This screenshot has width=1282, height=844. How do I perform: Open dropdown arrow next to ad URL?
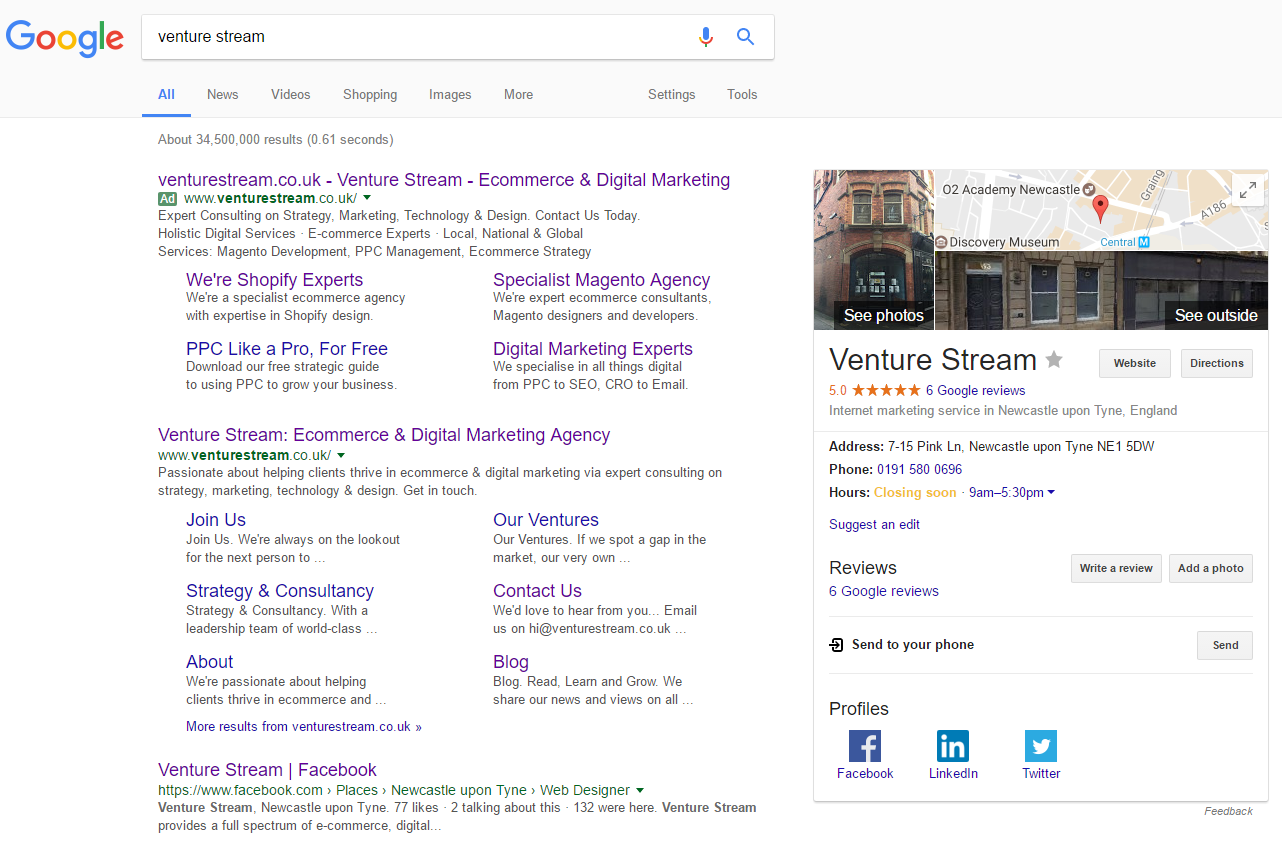tap(366, 198)
